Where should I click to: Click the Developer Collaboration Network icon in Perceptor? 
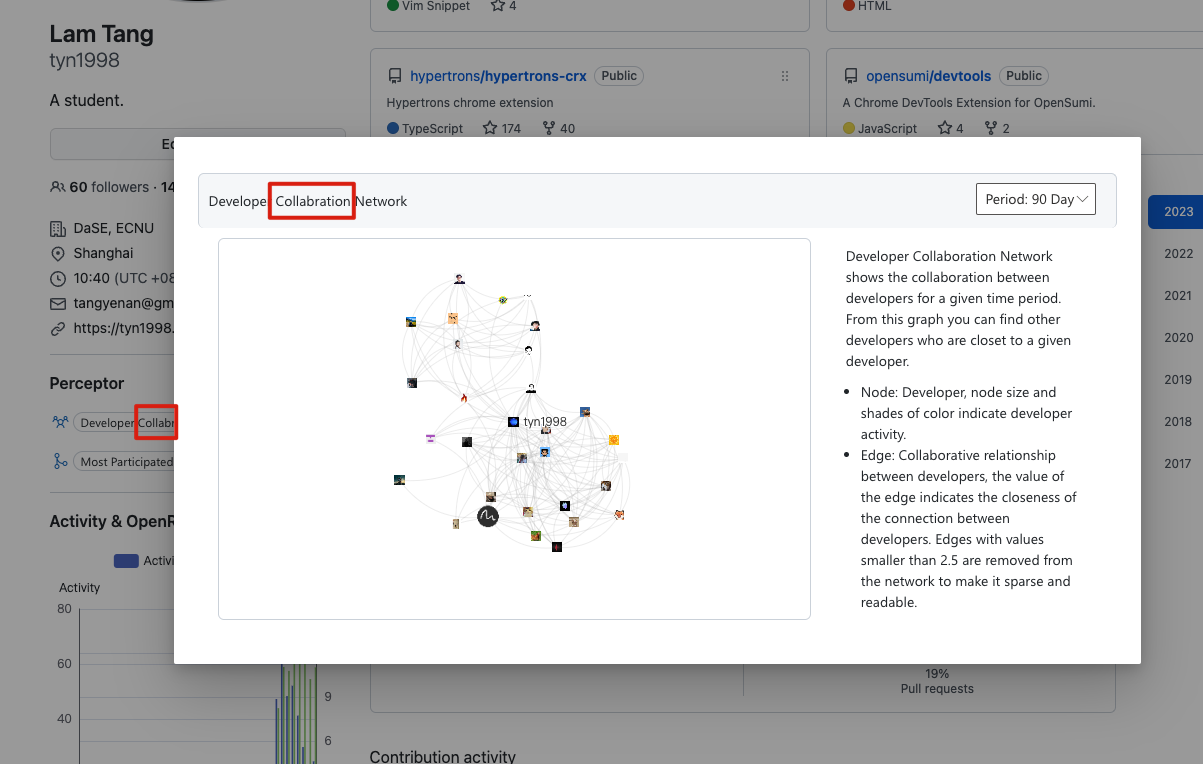pos(61,421)
